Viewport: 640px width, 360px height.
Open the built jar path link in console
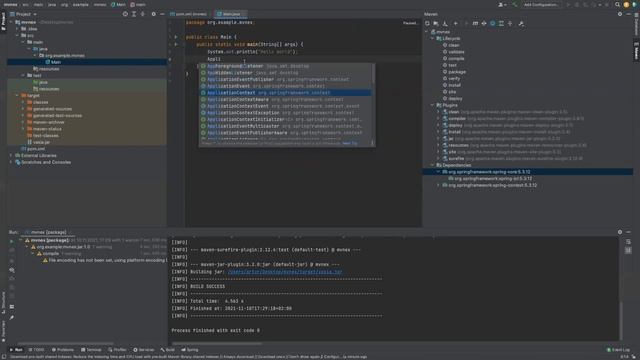tap(285, 272)
